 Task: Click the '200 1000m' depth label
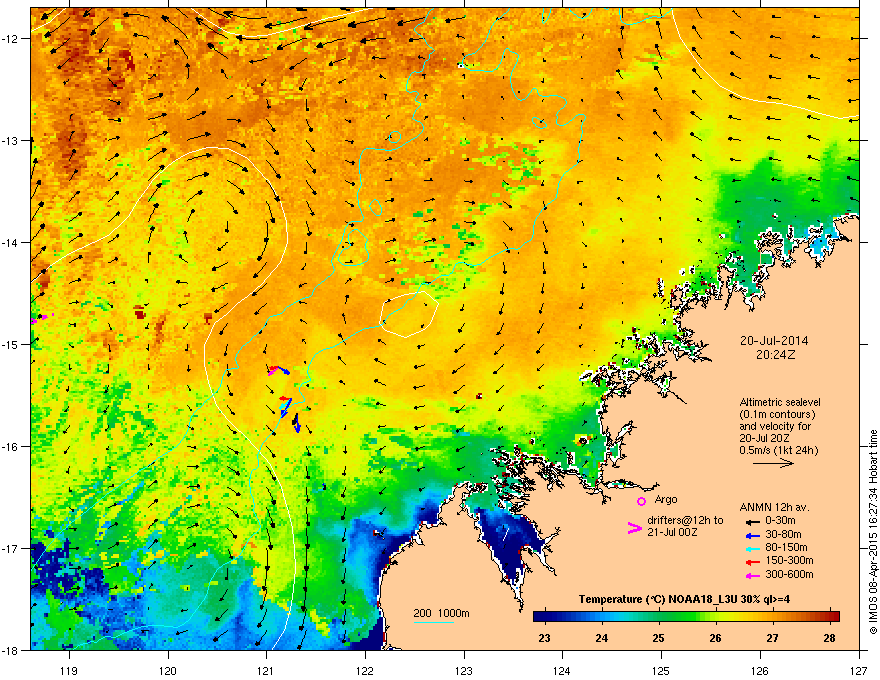(x=441, y=613)
